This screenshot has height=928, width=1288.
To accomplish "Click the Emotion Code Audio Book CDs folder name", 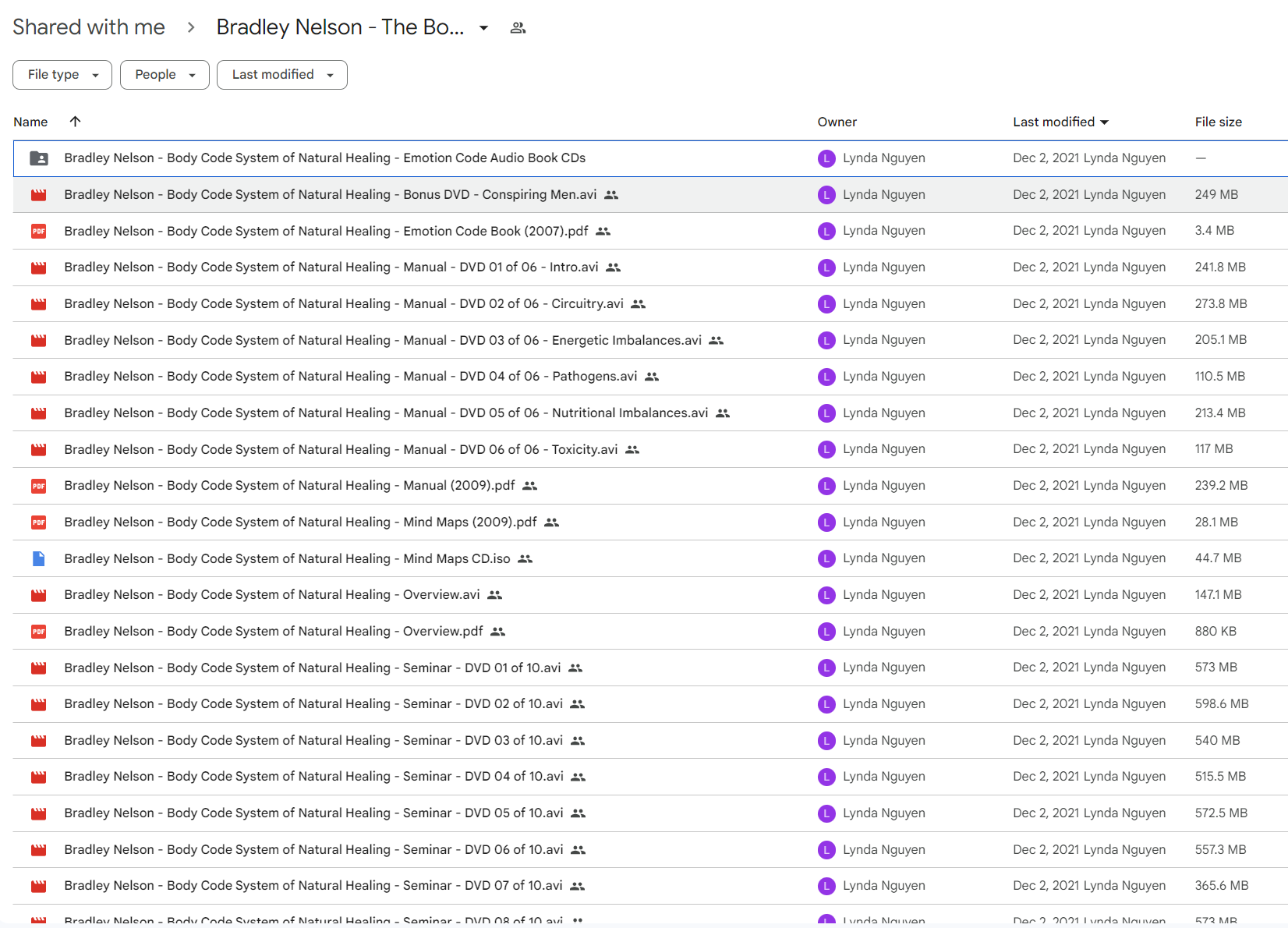I will pos(325,158).
